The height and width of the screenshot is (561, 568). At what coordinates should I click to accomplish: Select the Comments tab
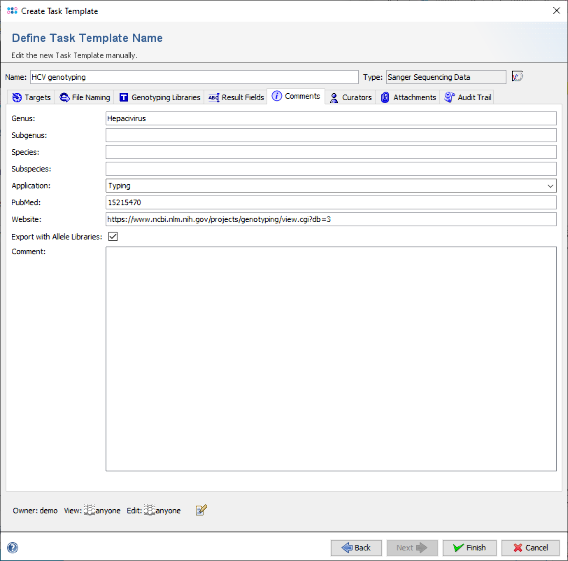(296, 96)
